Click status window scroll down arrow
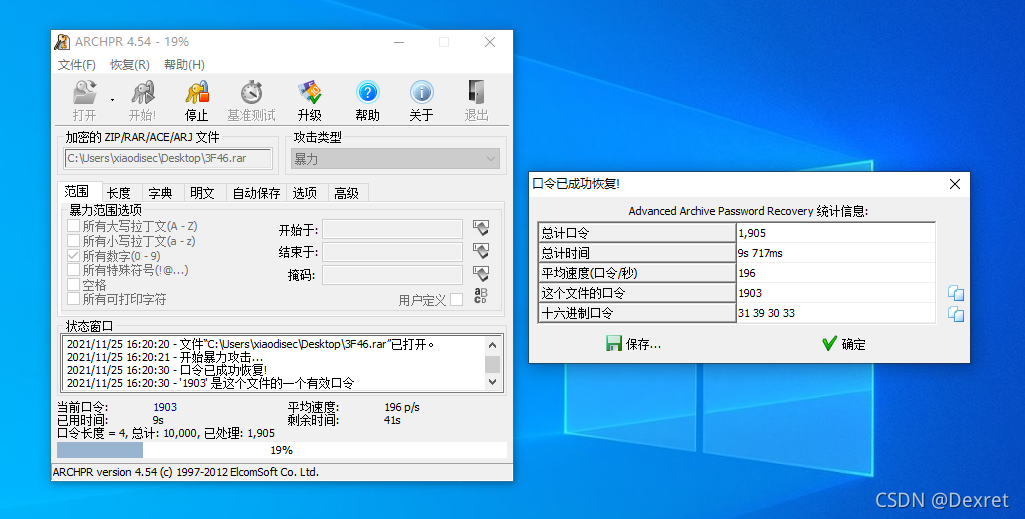 click(492, 382)
